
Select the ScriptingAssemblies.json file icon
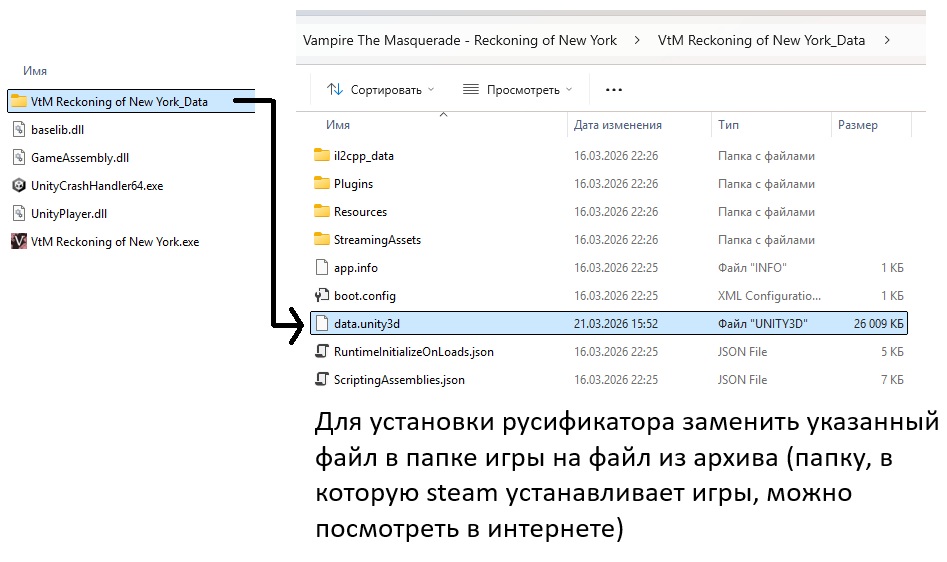(x=321, y=380)
